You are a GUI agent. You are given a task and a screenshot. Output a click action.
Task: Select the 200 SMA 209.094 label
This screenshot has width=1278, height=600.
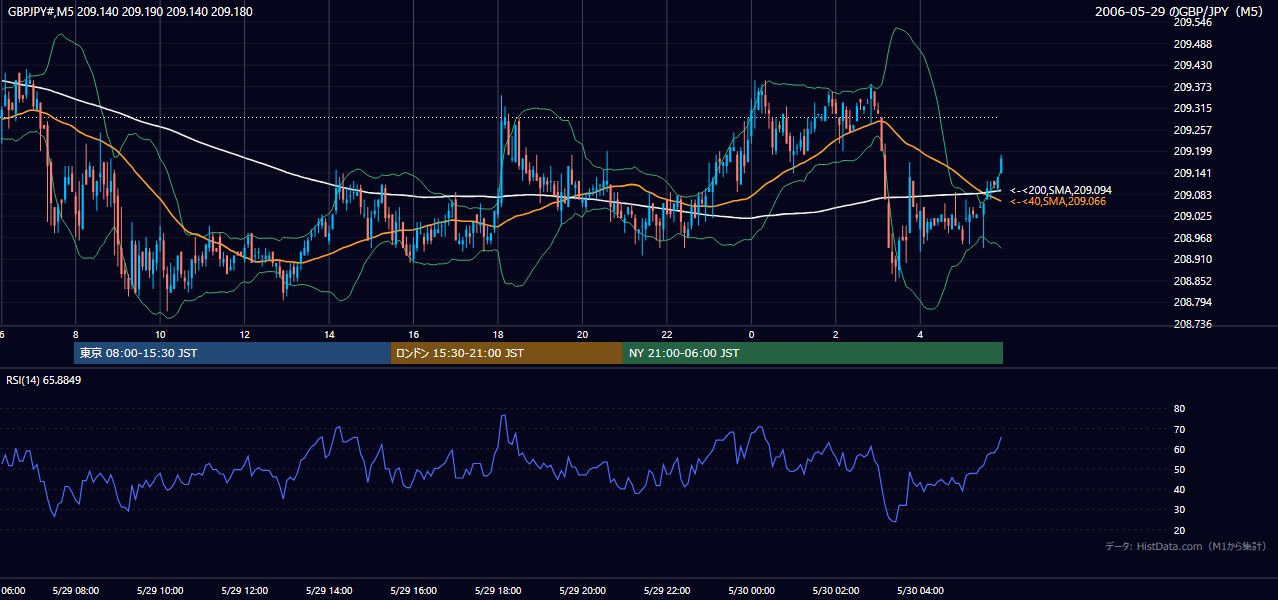pyautogui.click(x=1061, y=190)
